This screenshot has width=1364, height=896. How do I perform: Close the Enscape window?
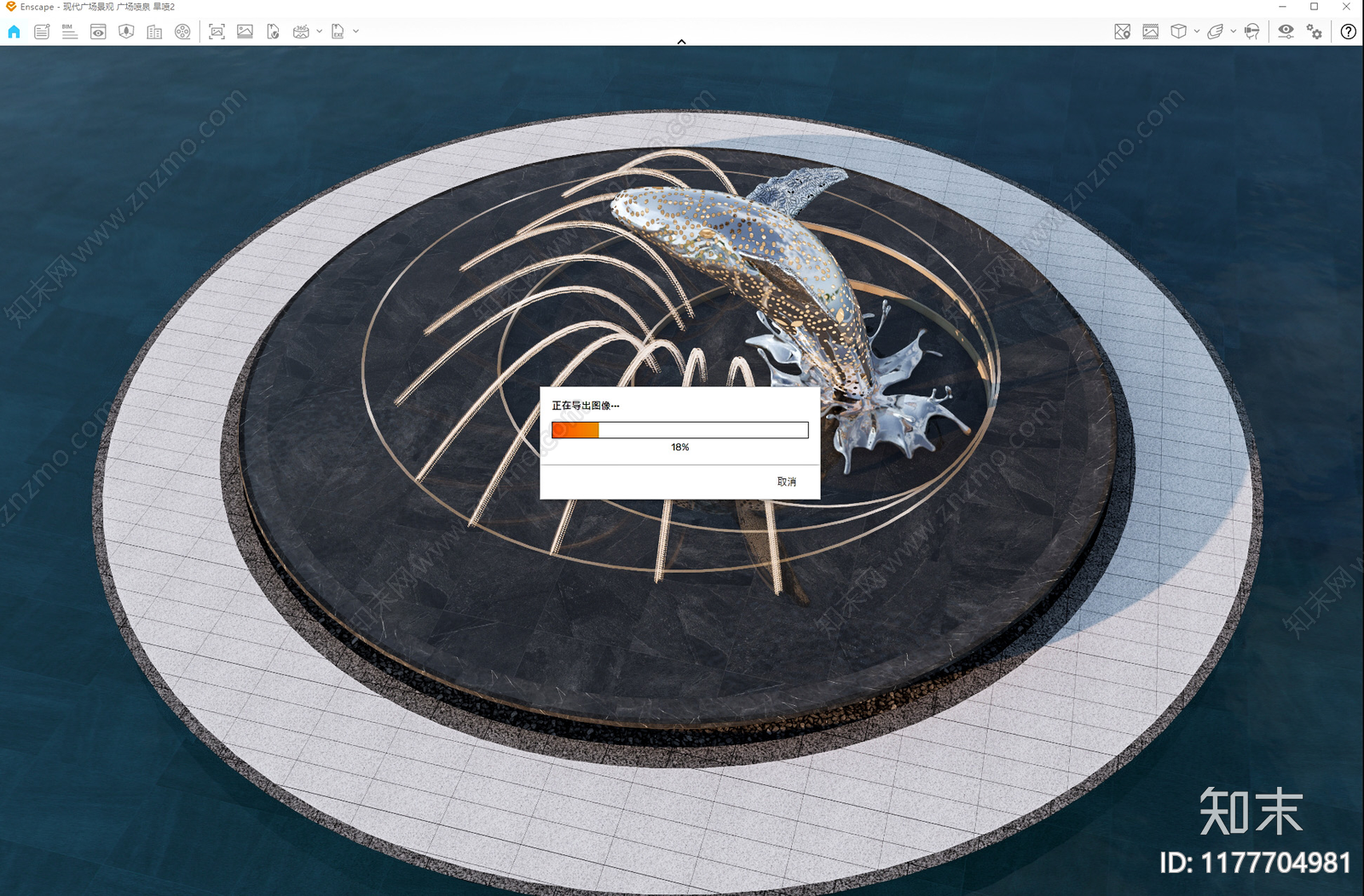(x=1347, y=7)
